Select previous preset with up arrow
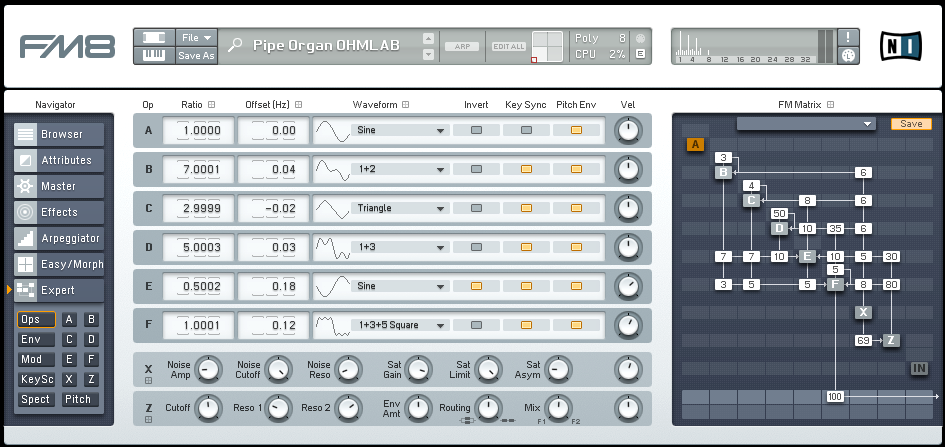The image size is (945, 447). 429,39
